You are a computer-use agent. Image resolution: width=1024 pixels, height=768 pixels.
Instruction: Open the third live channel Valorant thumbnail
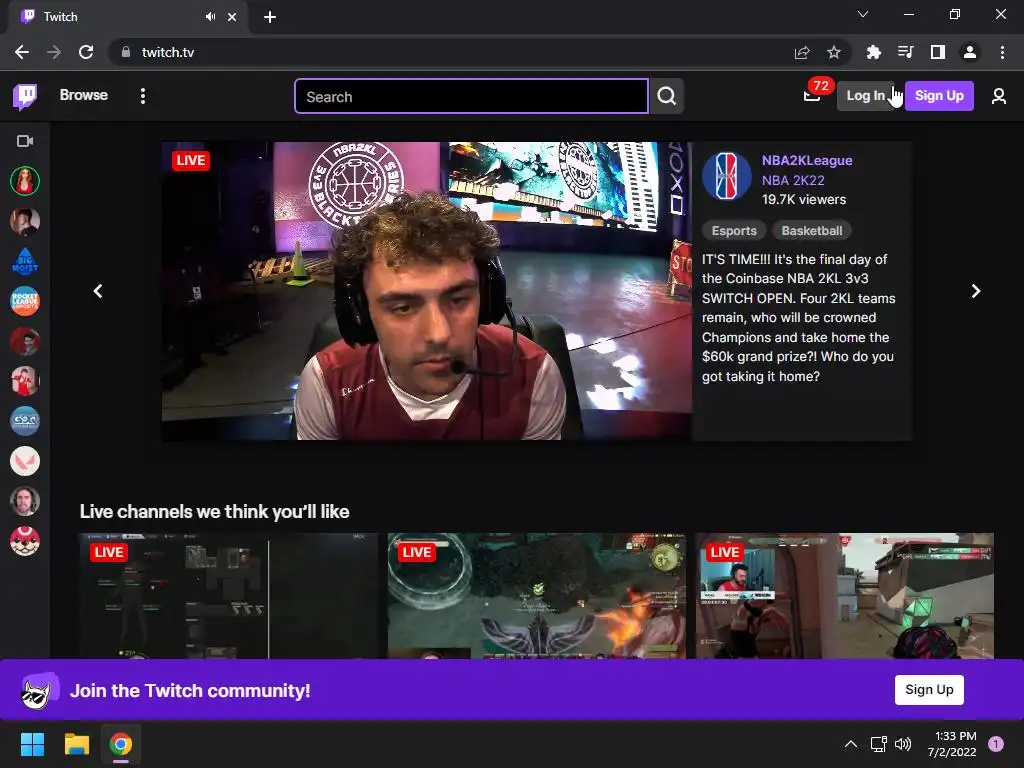[844, 596]
